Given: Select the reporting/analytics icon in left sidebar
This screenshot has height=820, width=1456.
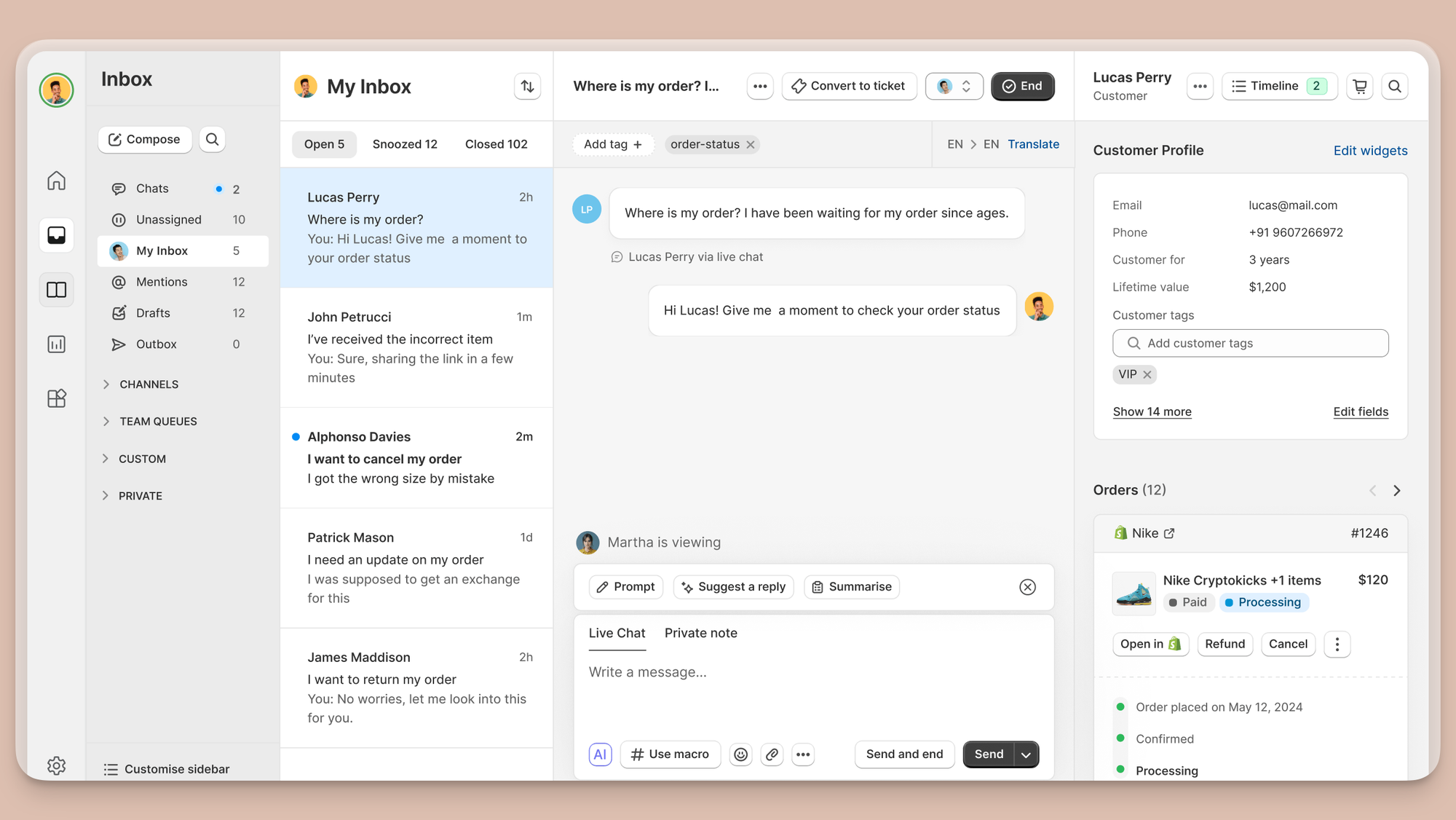Looking at the screenshot, I should [56, 344].
